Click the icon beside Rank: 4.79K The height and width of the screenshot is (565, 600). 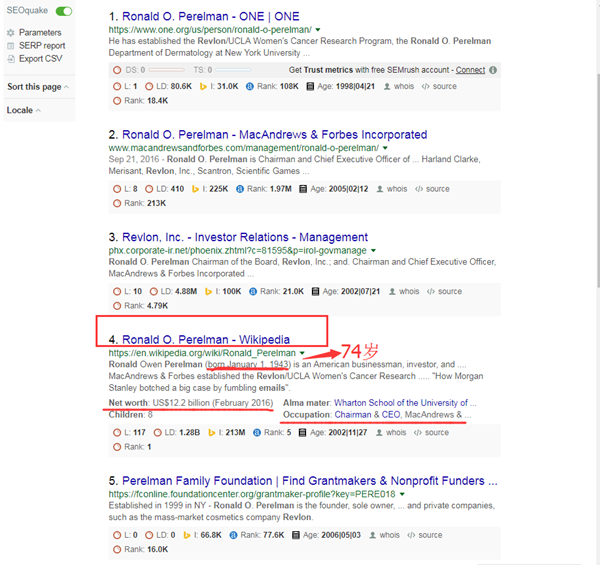117,306
